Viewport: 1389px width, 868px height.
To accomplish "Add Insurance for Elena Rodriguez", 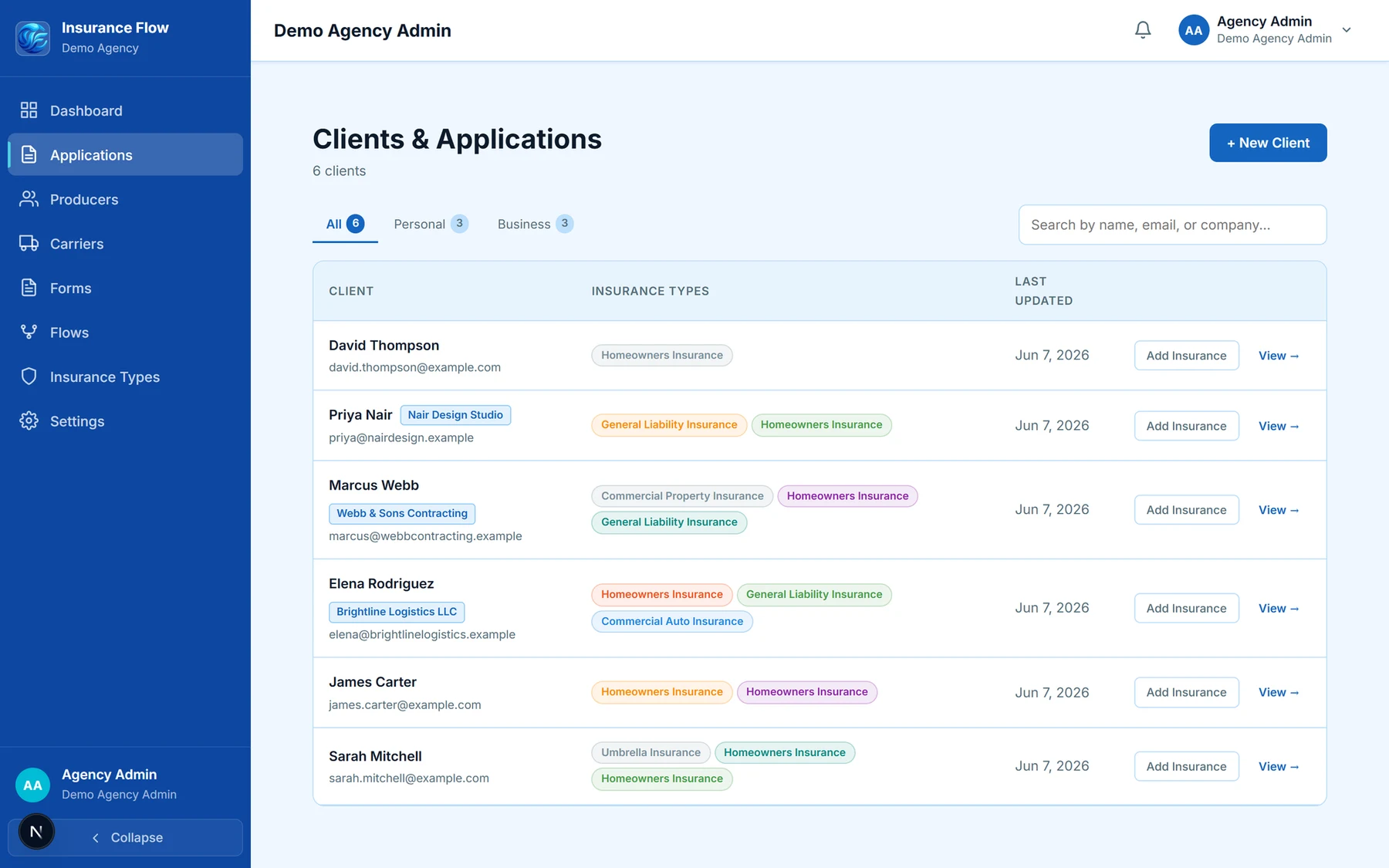I will click(x=1186, y=608).
